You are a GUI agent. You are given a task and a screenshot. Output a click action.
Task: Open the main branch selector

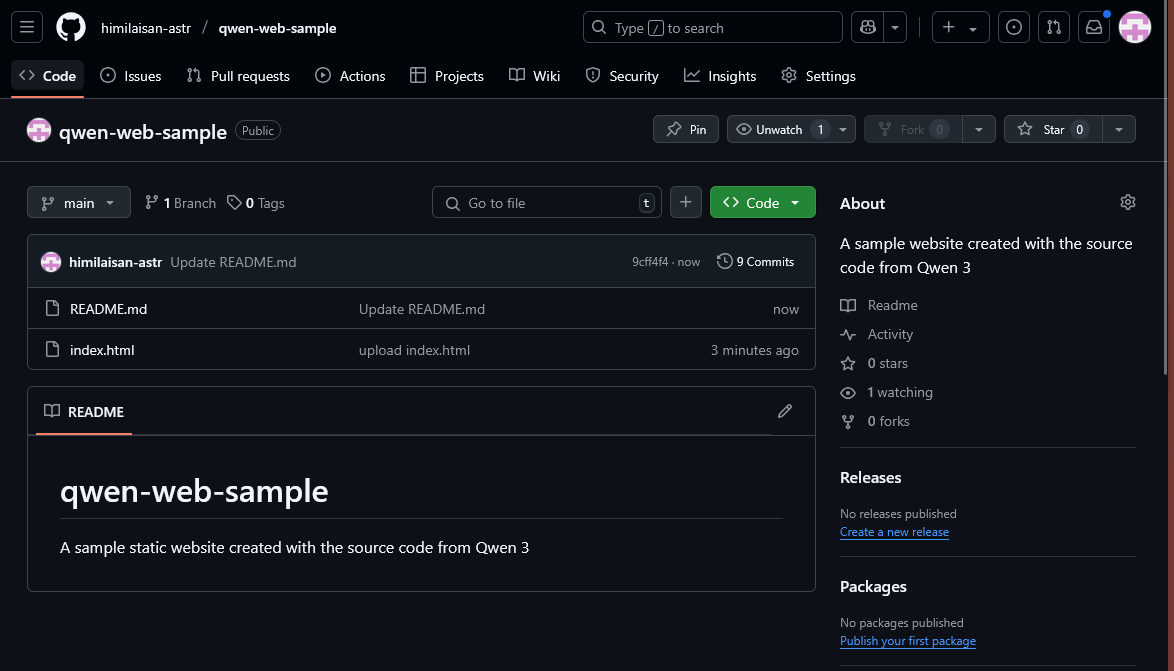click(x=79, y=203)
